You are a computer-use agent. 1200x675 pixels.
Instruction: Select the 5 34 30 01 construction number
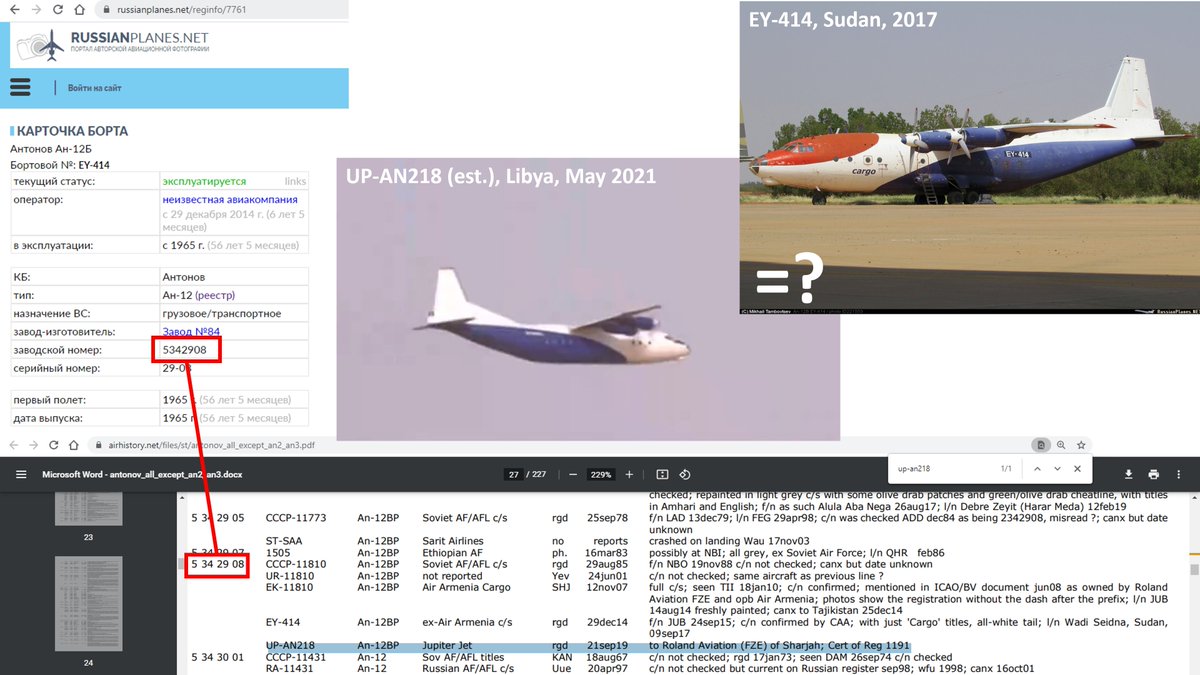click(x=218, y=657)
